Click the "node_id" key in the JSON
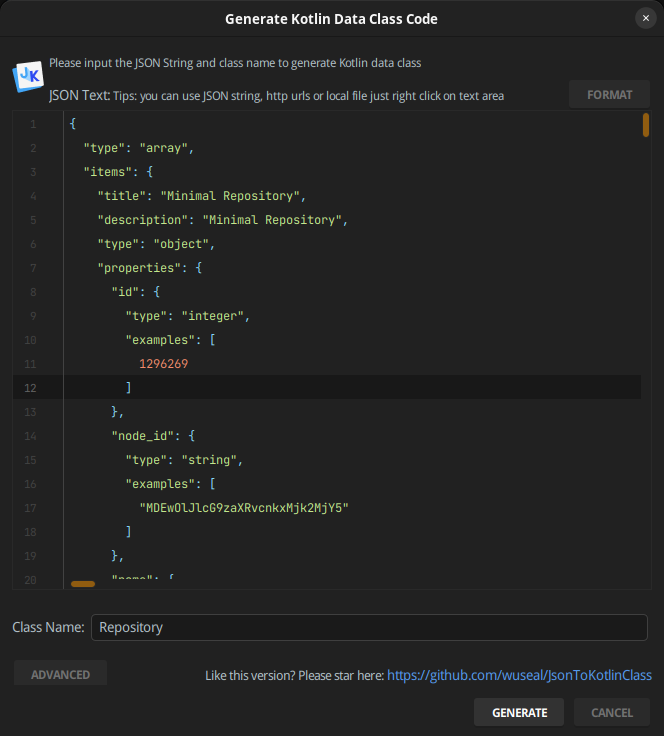This screenshot has width=664, height=736. (142, 436)
